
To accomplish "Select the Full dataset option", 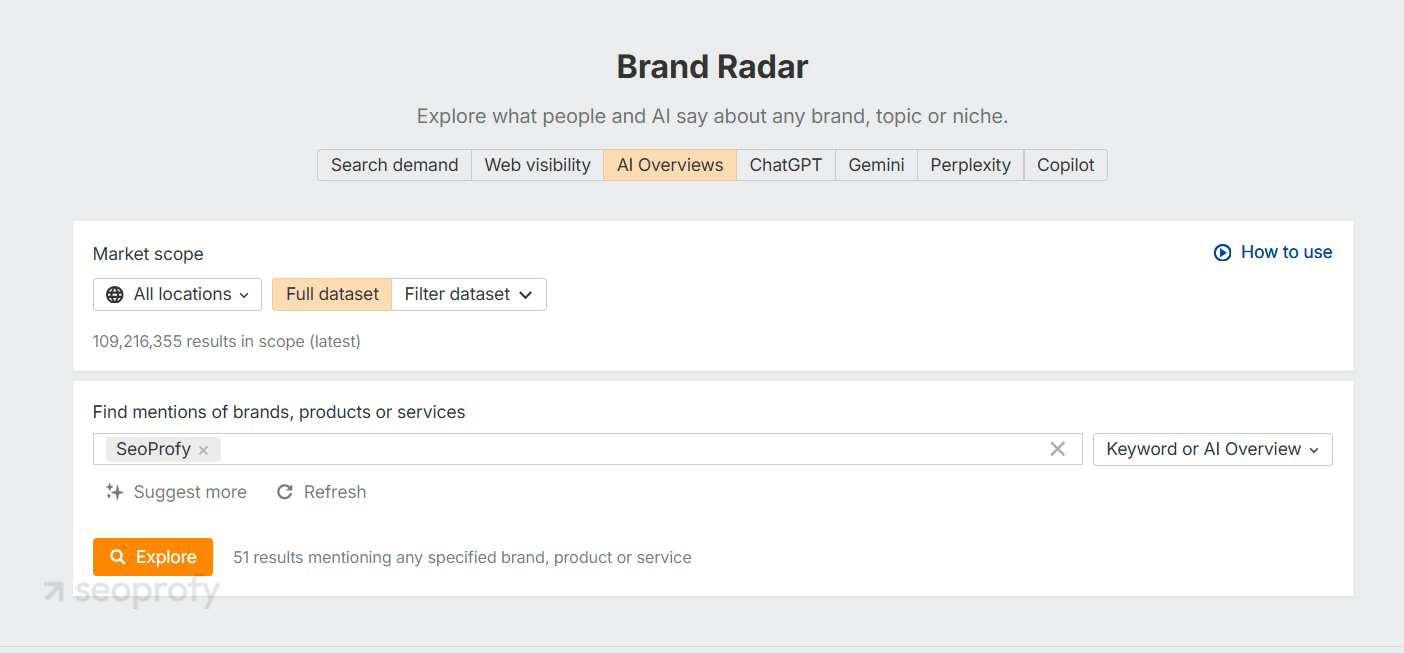I will point(332,294).
